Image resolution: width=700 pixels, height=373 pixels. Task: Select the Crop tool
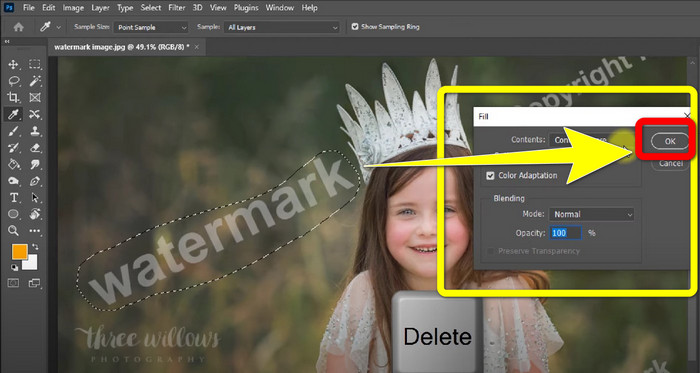point(13,98)
